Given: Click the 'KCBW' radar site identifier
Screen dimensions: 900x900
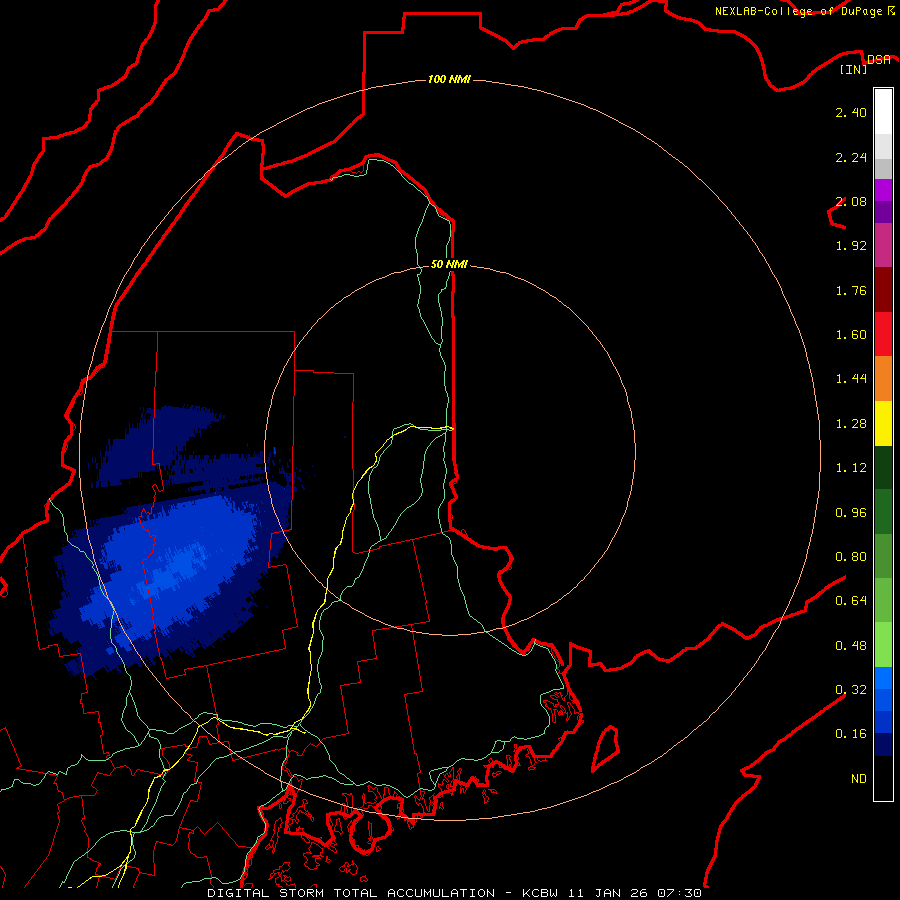Looking at the screenshot, I should coord(540,893).
